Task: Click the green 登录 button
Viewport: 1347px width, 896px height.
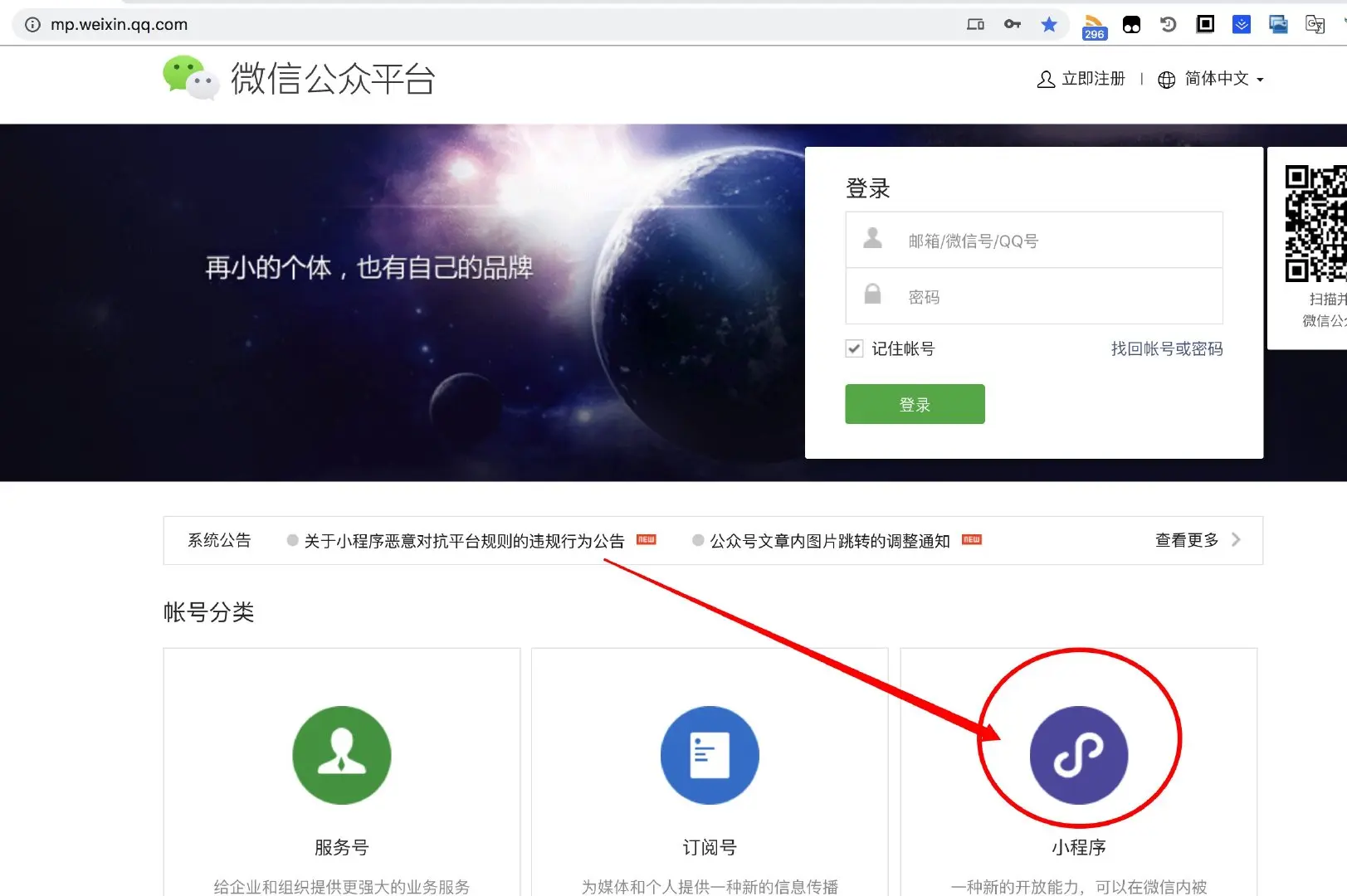Action: coord(915,404)
